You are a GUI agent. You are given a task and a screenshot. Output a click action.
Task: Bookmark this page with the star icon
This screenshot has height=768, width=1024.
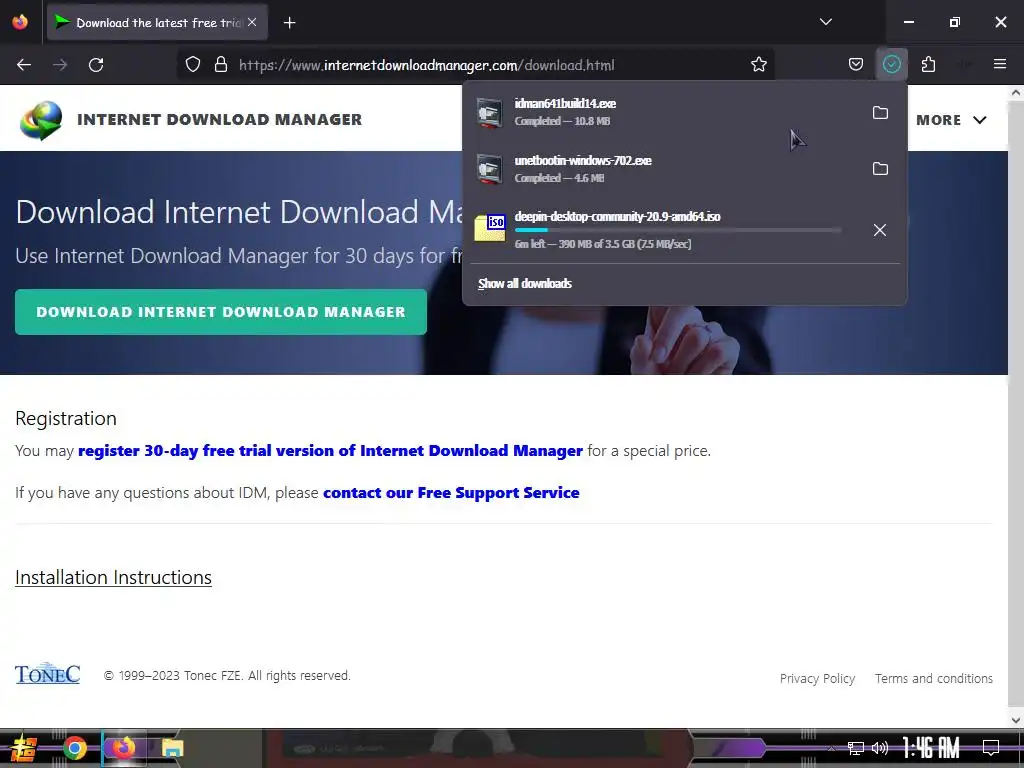[758, 64]
